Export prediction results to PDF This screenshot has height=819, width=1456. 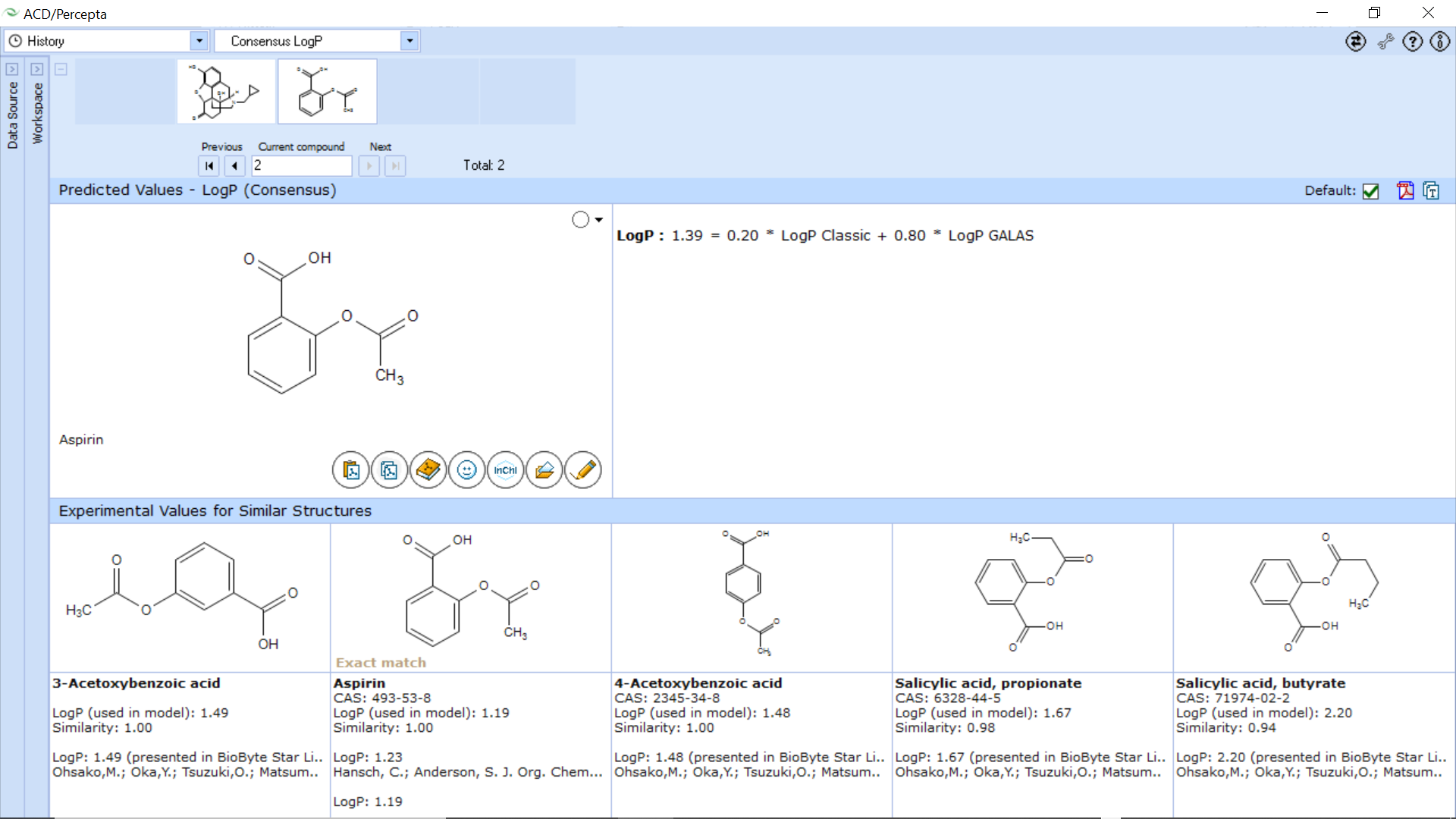tap(1406, 190)
